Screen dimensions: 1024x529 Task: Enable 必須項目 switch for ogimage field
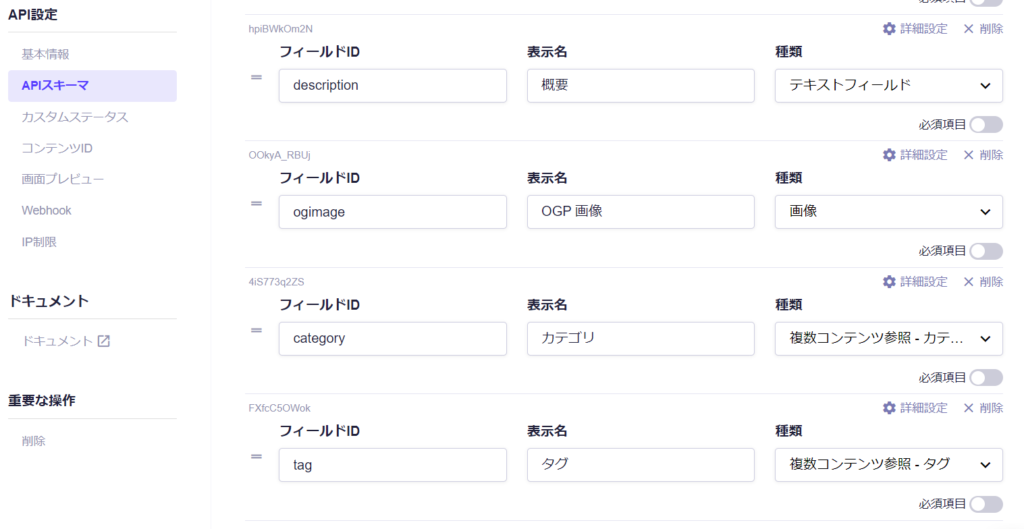(x=985, y=251)
